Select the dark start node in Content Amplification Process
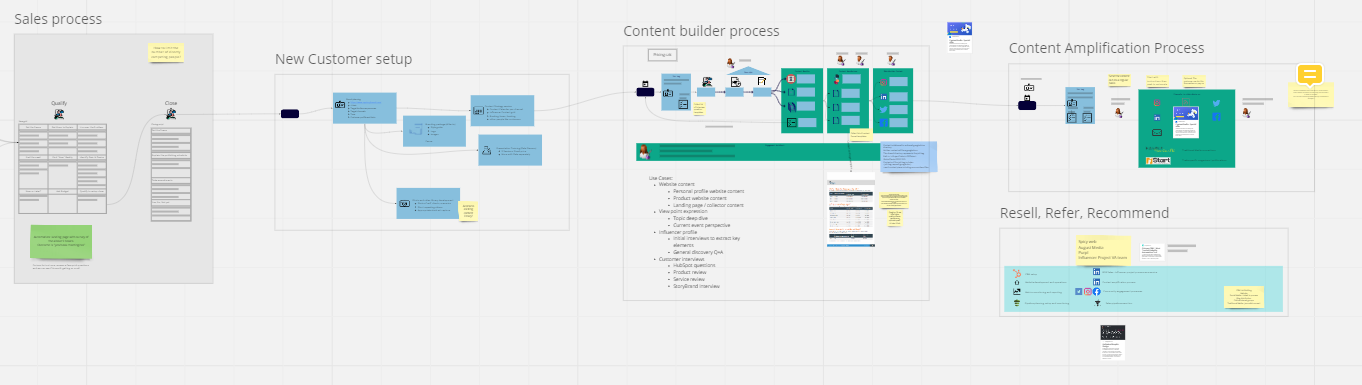This screenshot has height=385, width=1362. [1027, 105]
